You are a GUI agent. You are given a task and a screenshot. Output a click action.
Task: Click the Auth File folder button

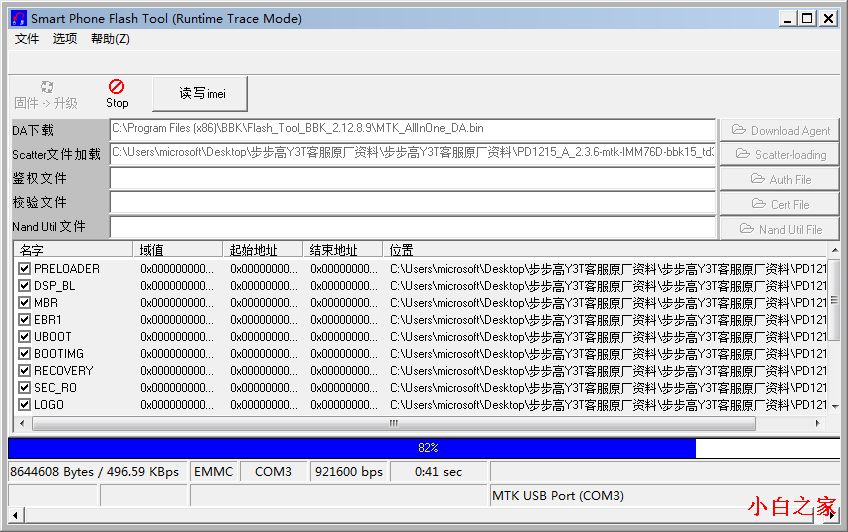pos(779,179)
